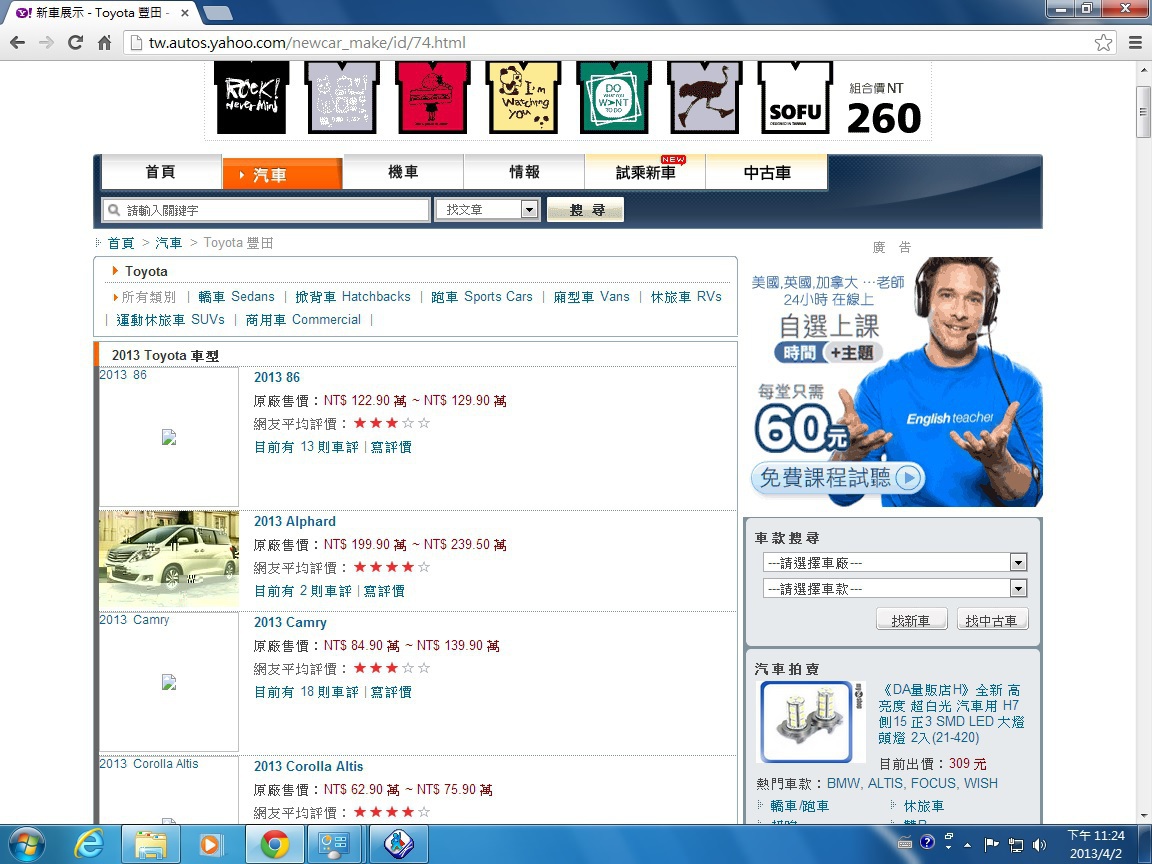Open the Action Center flag icon
The width and height of the screenshot is (1152, 864).
point(991,844)
